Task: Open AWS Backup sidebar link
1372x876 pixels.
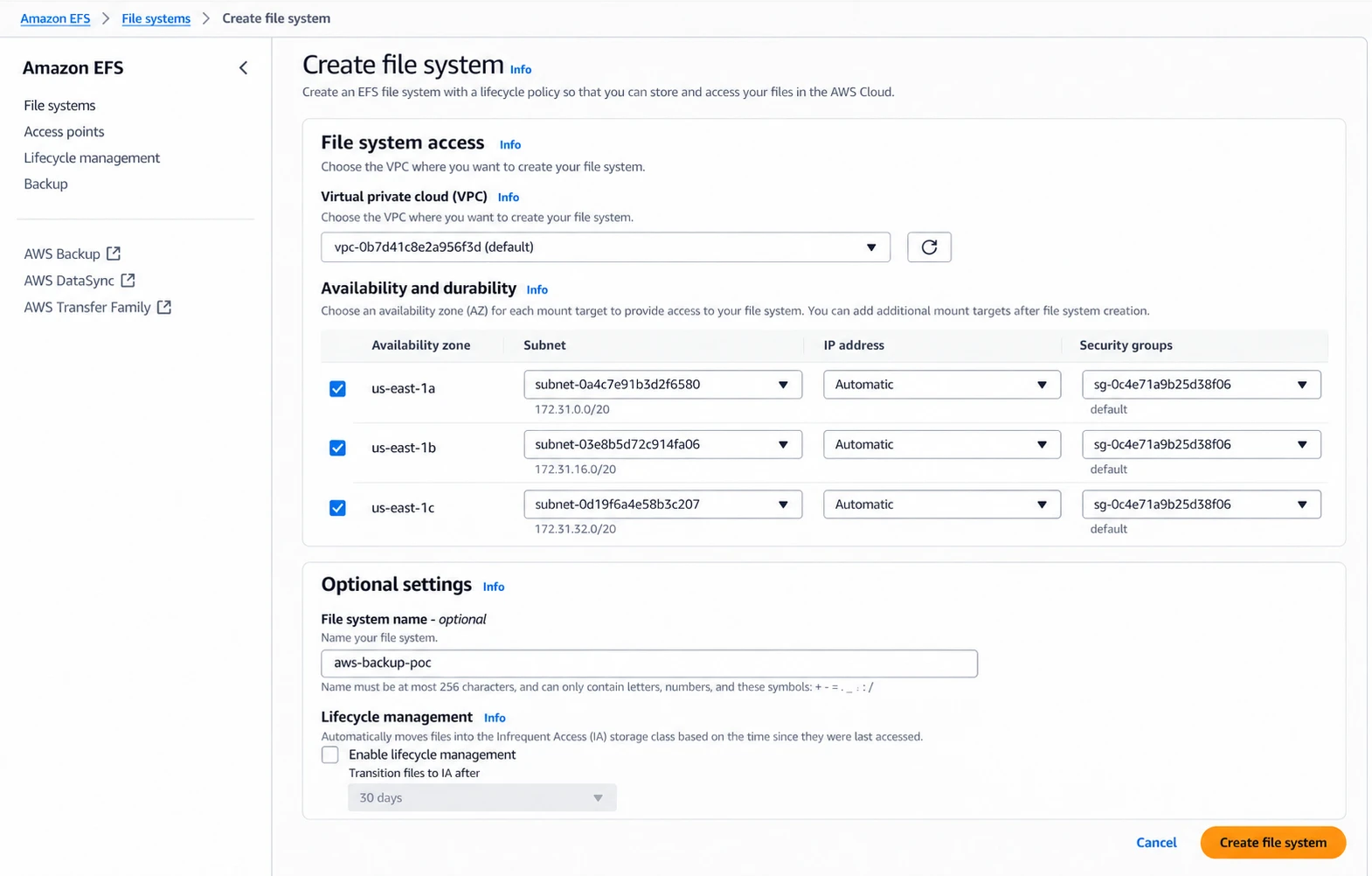Action: [x=62, y=254]
